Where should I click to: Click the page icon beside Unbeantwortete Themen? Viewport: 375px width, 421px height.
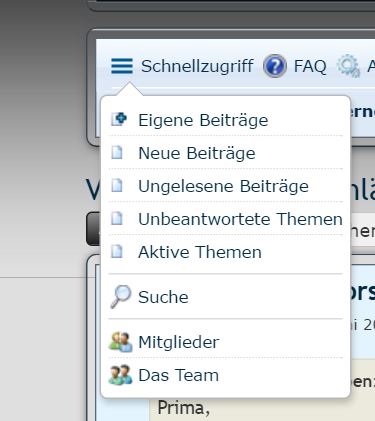pos(117,218)
